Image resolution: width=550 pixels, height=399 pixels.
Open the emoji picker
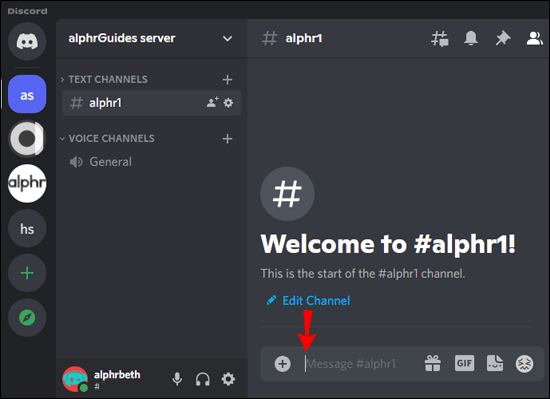524,364
